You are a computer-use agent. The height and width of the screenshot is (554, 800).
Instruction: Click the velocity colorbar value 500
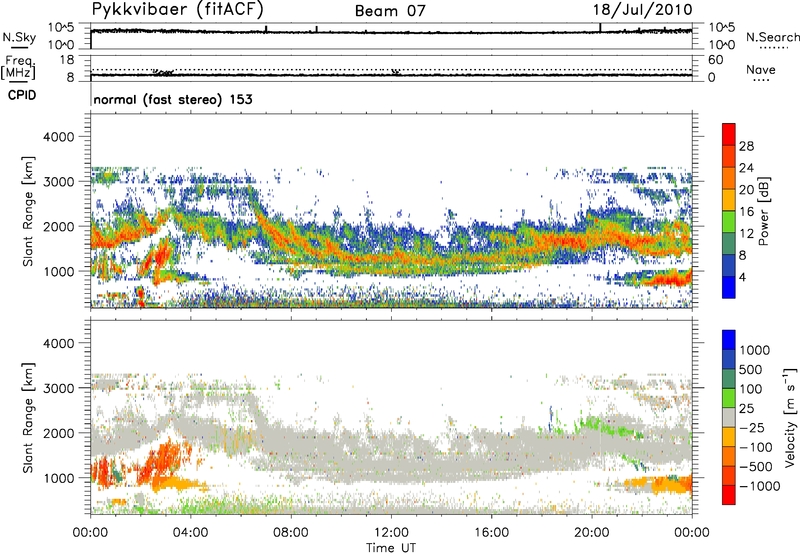tap(751, 369)
